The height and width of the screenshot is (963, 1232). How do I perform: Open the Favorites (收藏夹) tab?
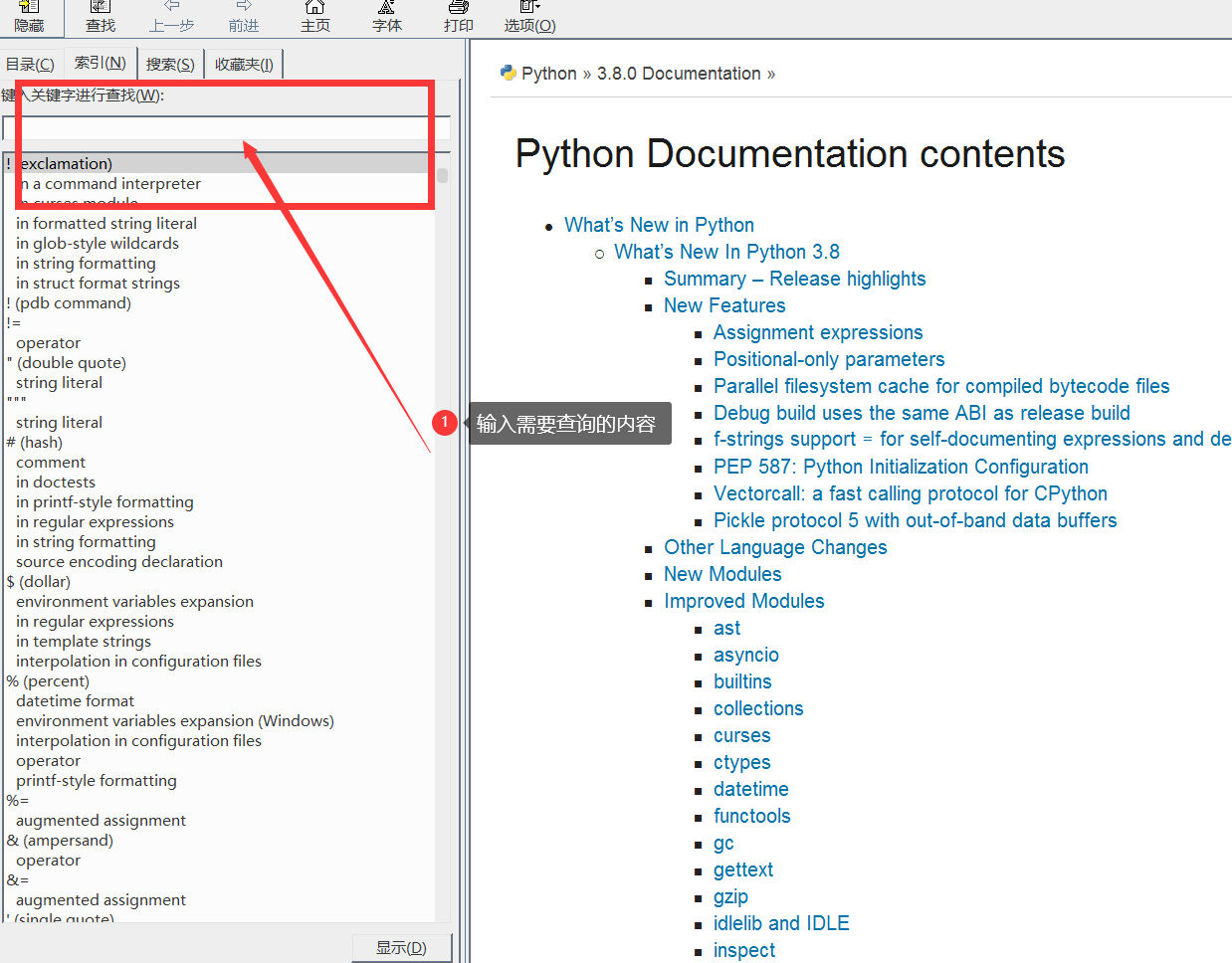[244, 65]
